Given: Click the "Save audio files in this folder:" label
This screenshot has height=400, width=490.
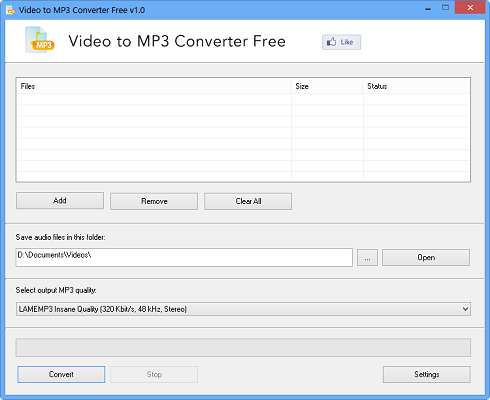Looking at the screenshot, I should pyautogui.click(x=60, y=237).
